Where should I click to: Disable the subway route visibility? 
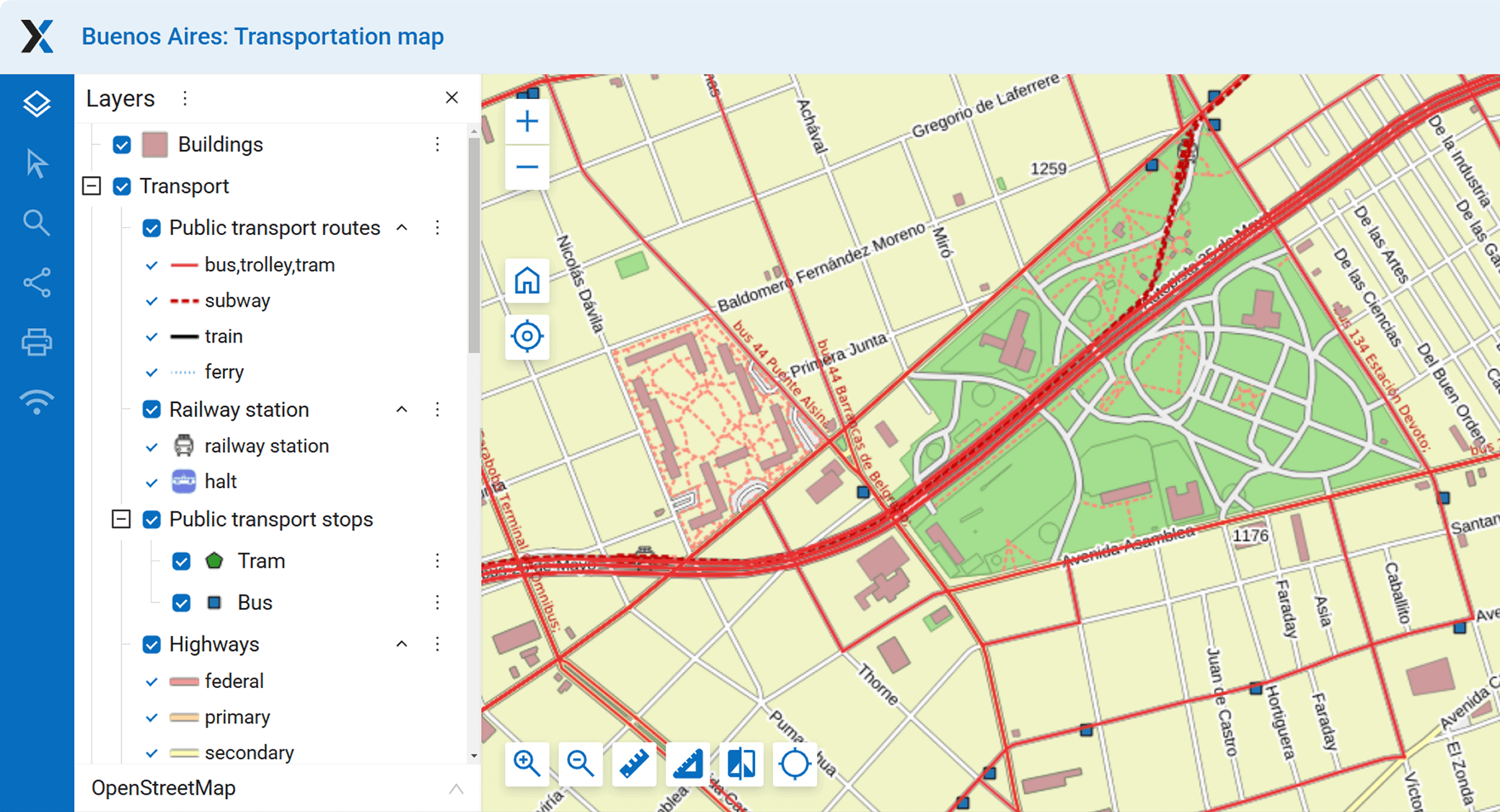click(x=151, y=301)
